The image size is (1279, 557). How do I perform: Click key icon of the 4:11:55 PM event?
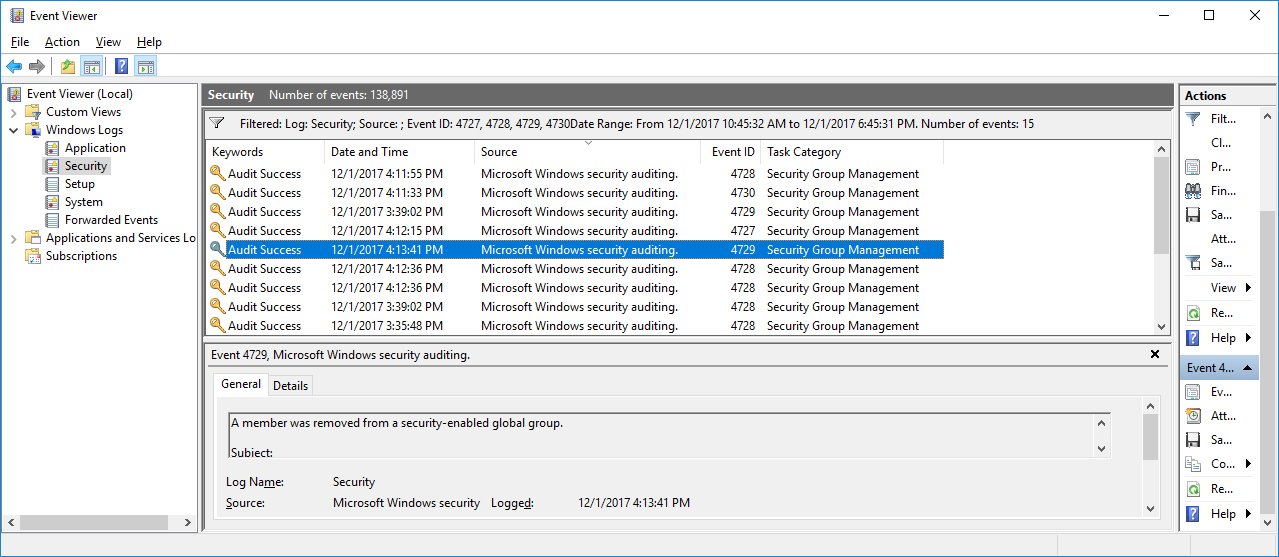coord(217,174)
